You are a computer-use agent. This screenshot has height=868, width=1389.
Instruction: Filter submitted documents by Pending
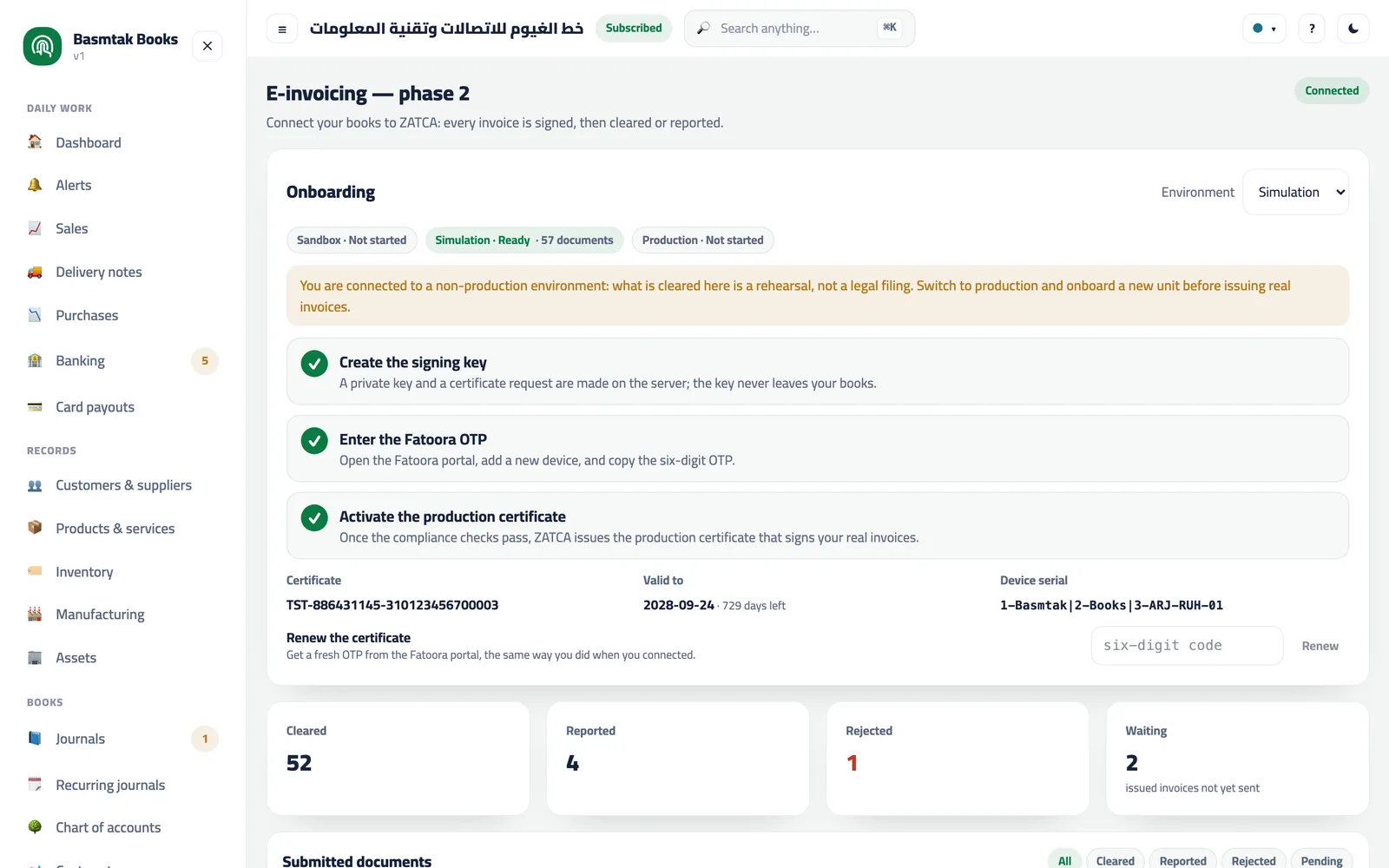click(x=1321, y=860)
